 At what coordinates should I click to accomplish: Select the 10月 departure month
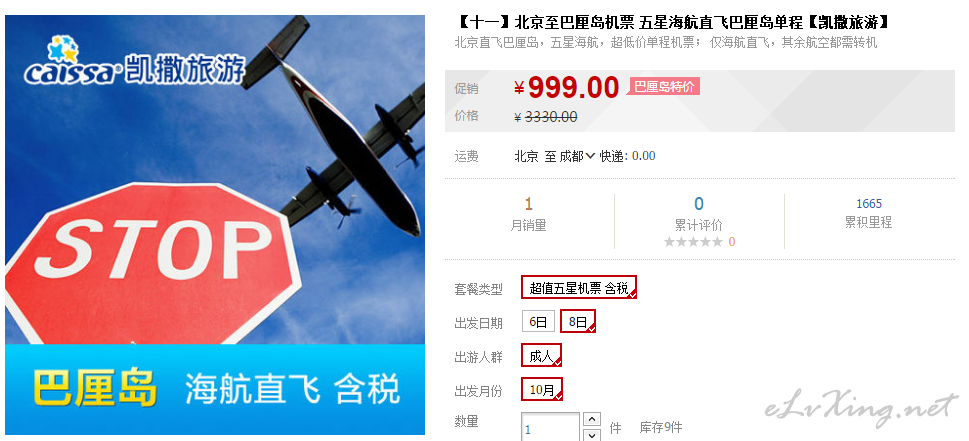[x=542, y=389]
